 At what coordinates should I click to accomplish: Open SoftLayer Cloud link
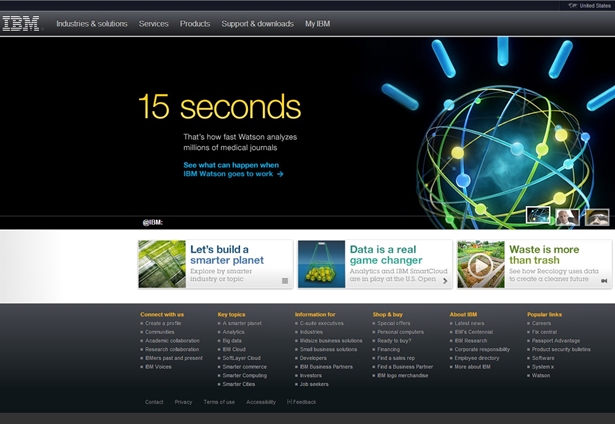[x=241, y=358]
